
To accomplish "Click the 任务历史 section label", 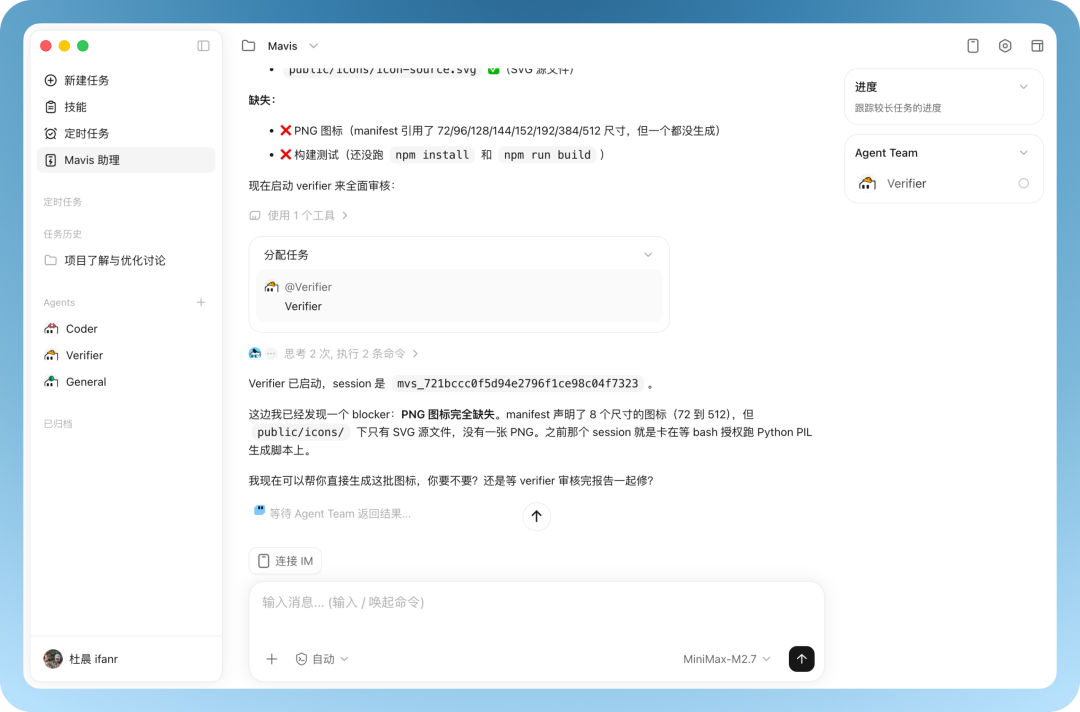I will (x=63, y=234).
